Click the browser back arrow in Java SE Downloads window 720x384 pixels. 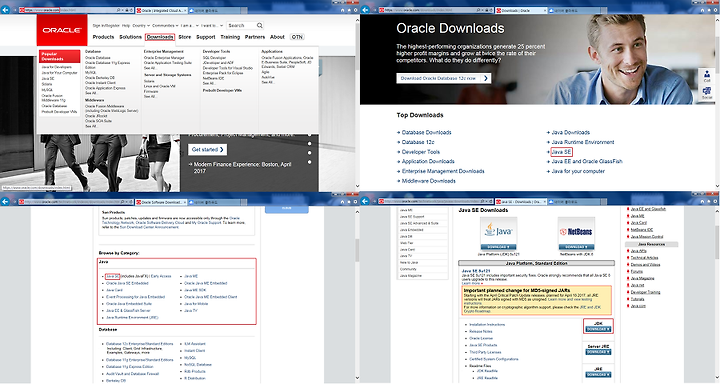tap(366, 201)
